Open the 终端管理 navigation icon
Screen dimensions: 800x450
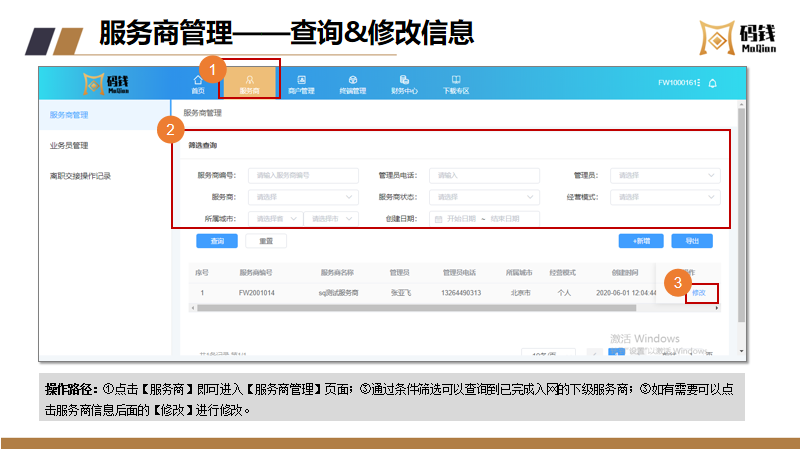pyautogui.click(x=352, y=84)
